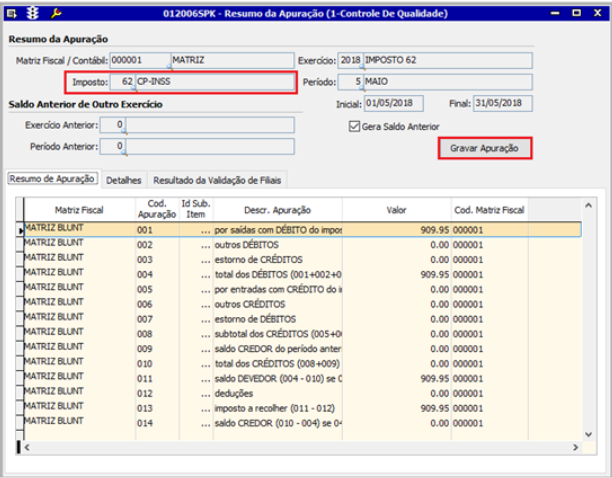Click the Descr. Apuração column header
Image resolution: width=612 pixels, height=478 pixels.
point(278,210)
